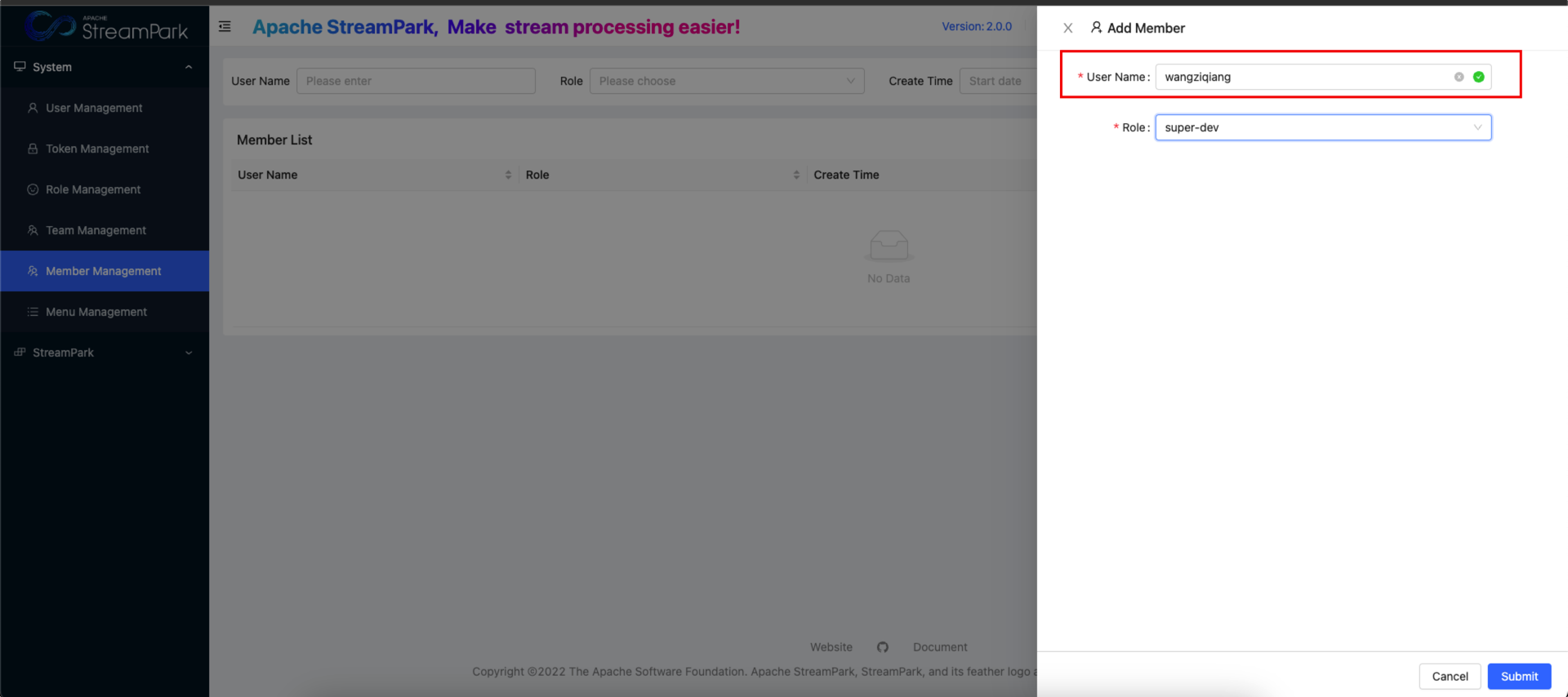1568x697 pixels.
Task: Toggle the sidebar collapse hamburger icon
Action: 225,27
